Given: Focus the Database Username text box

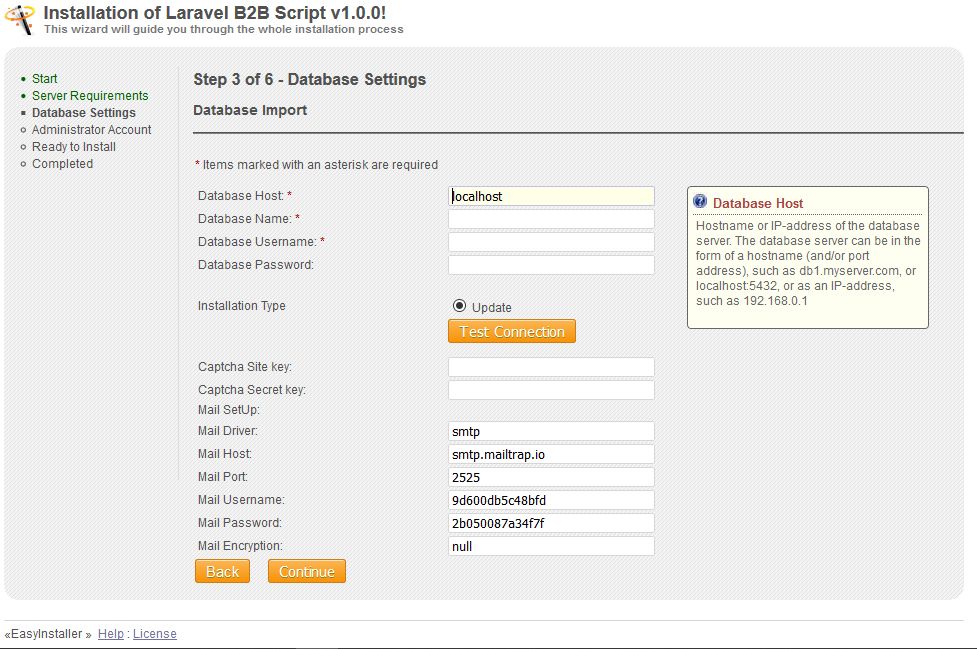Looking at the screenshot, I should click(x=551, y=242).
